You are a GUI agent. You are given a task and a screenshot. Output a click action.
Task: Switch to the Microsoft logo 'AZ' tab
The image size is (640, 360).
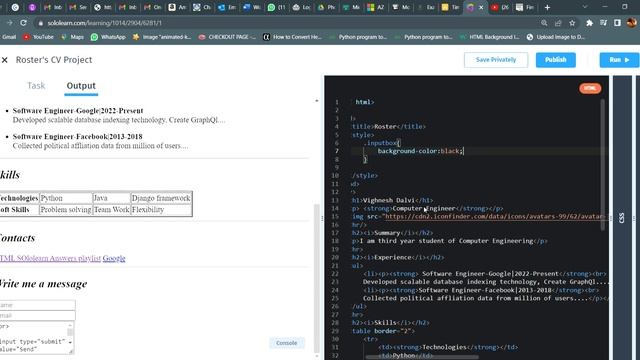[376, 7]
